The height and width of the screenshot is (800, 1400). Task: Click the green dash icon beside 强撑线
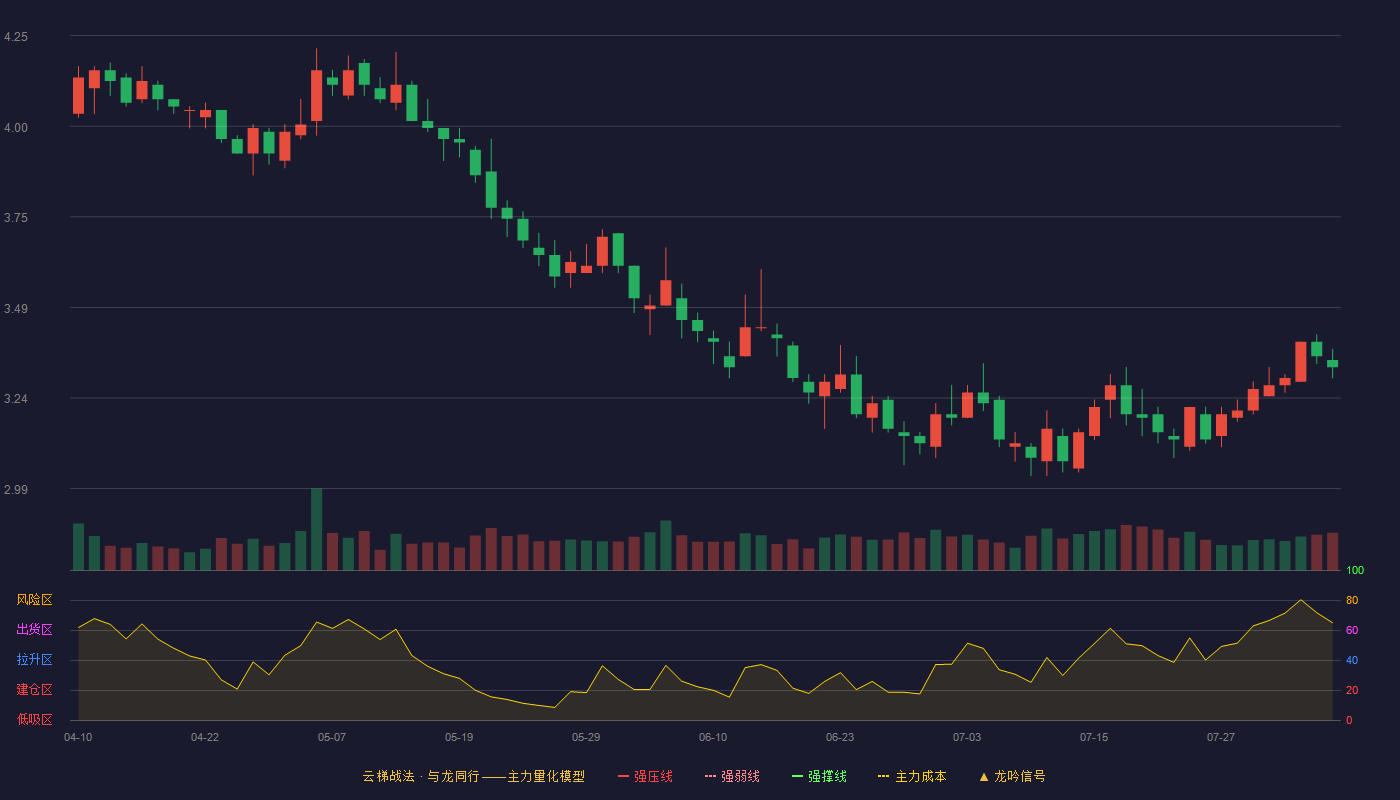tap(798, 776)
